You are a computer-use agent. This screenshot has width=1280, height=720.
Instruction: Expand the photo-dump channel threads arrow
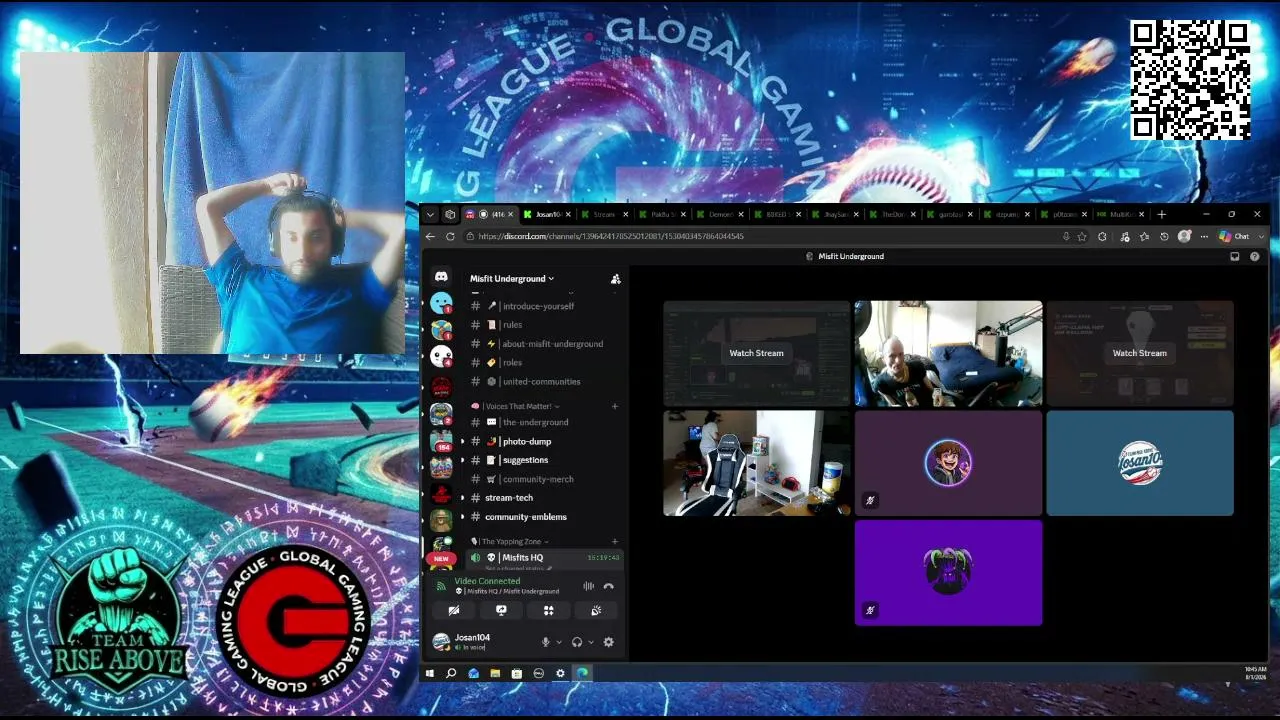click(462, 441)
